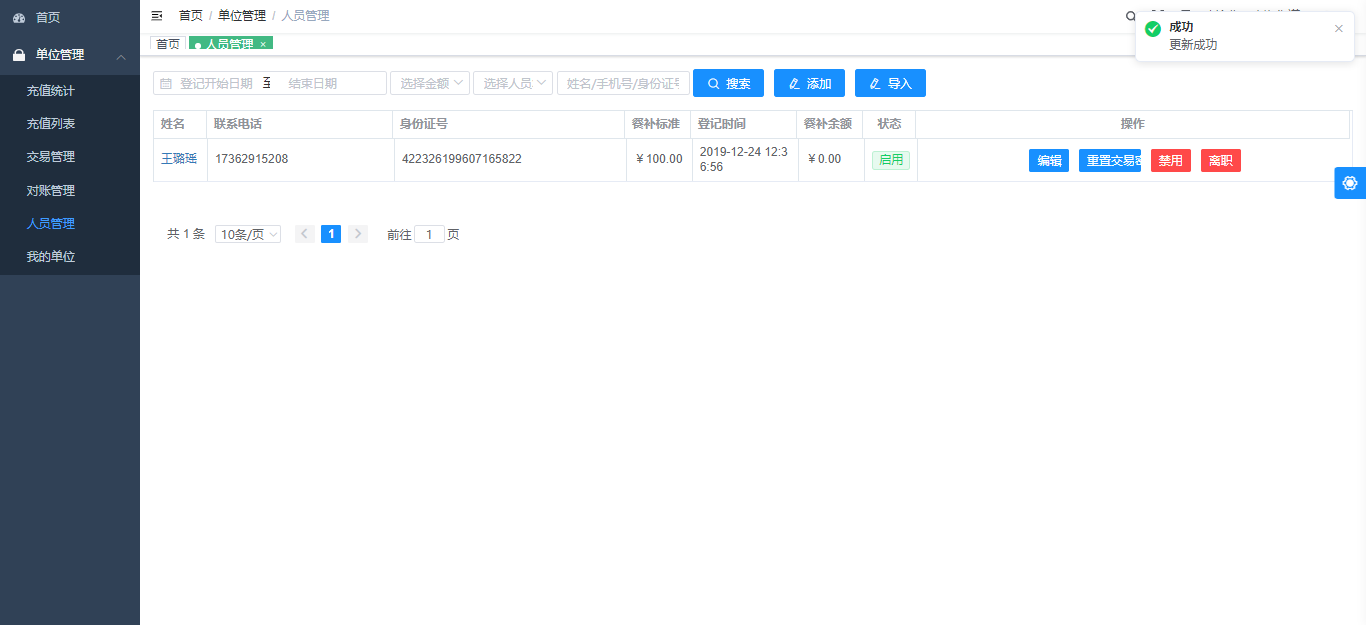Click the calendar icon in the date range field

coord(166,84)
